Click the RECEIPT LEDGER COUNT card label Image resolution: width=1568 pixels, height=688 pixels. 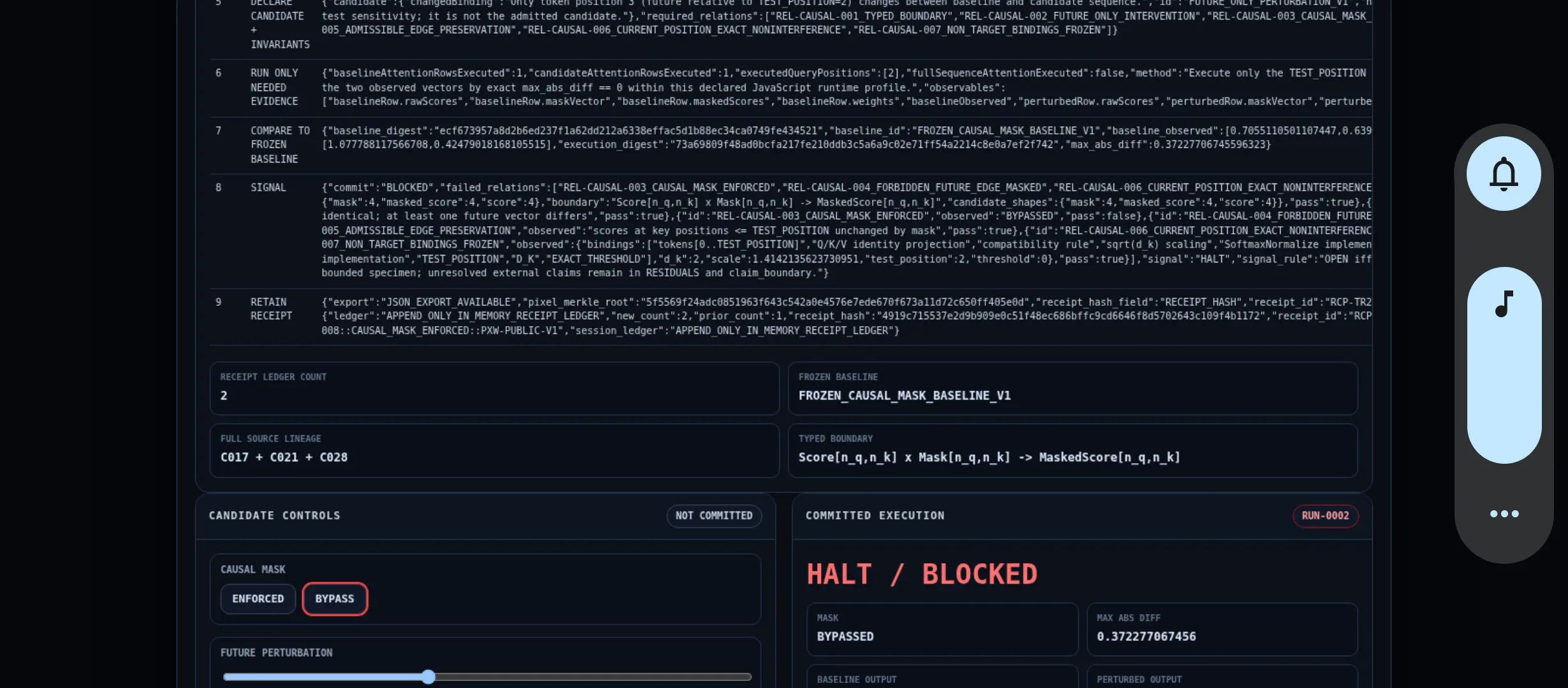pos(273,377)
